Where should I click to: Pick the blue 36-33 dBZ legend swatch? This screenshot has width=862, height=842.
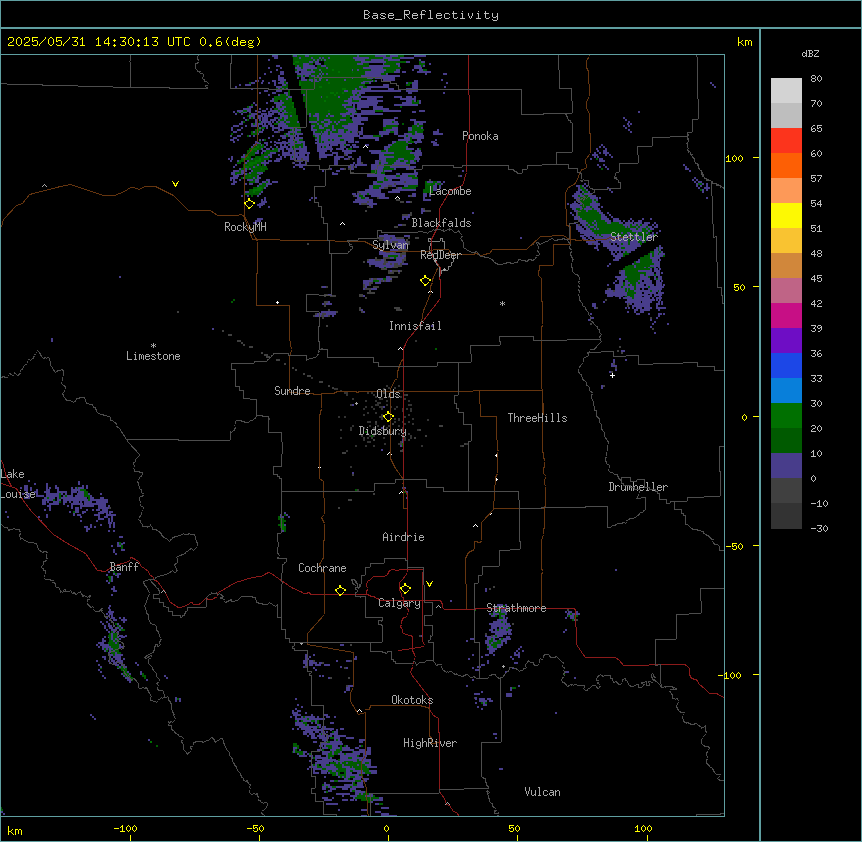coord(786,365)
